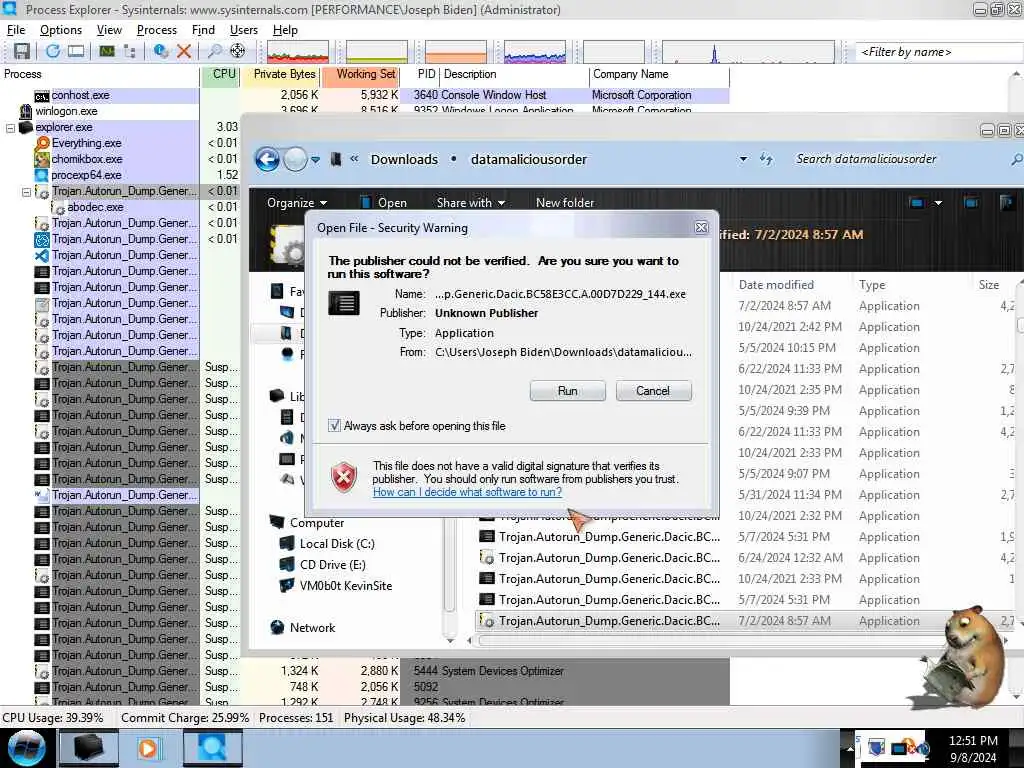Click the Cancel button in security warning
Screen dimensions: 1024x768
[x=653, y=391]
